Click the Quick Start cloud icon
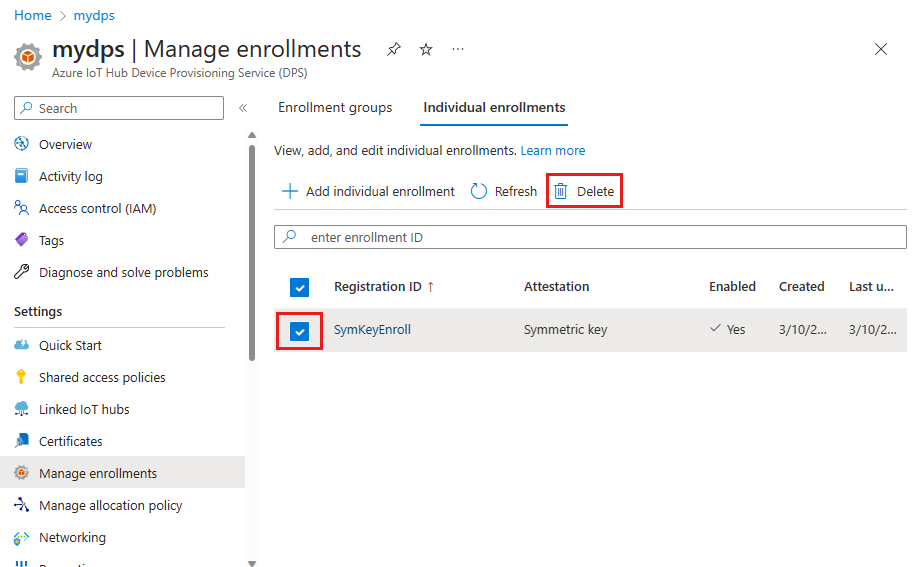The image size is (912, 567). 22,345
